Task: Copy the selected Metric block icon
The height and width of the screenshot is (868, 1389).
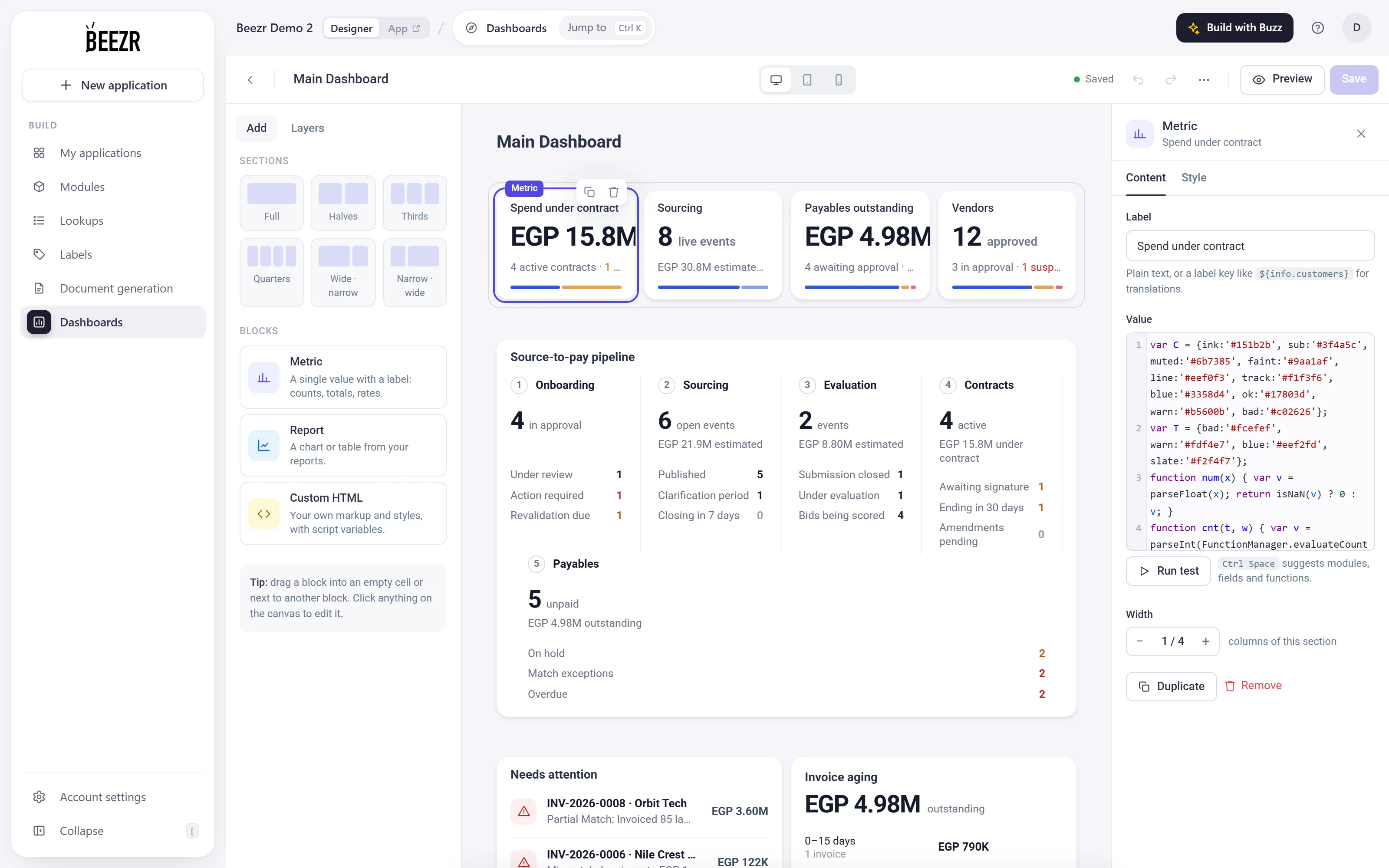Action: pyautogui.click(x=589, y=192)
